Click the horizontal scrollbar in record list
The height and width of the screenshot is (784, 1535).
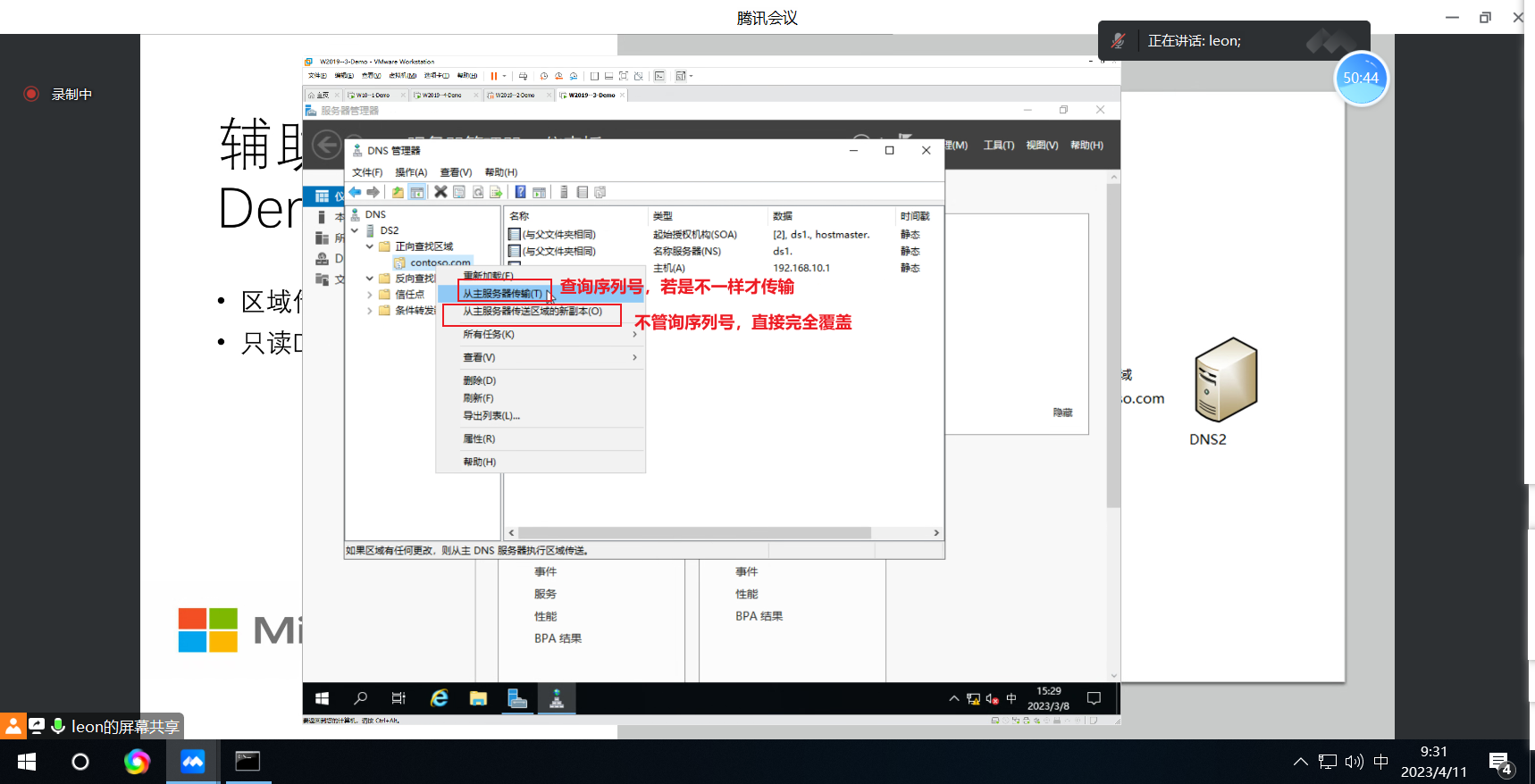point(694,532)
